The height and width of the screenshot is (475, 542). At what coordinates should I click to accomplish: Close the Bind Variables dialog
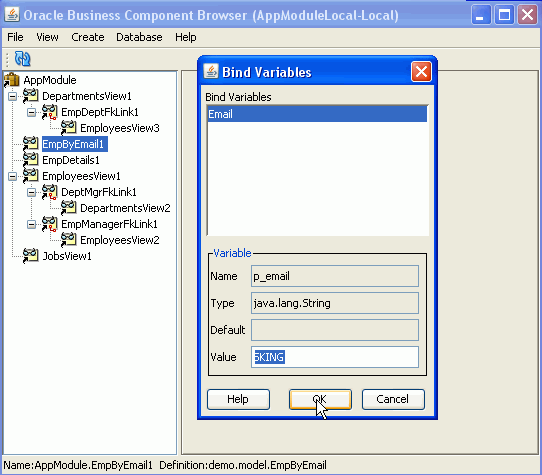click(x=421, y=72)
